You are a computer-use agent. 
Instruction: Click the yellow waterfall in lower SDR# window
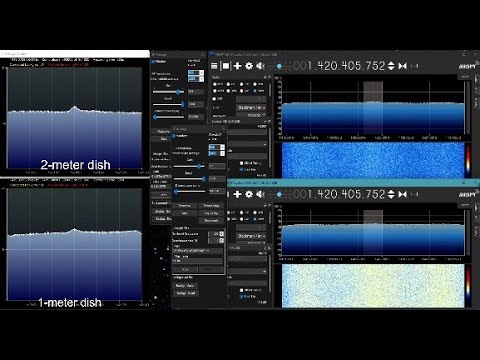point(373,286)
